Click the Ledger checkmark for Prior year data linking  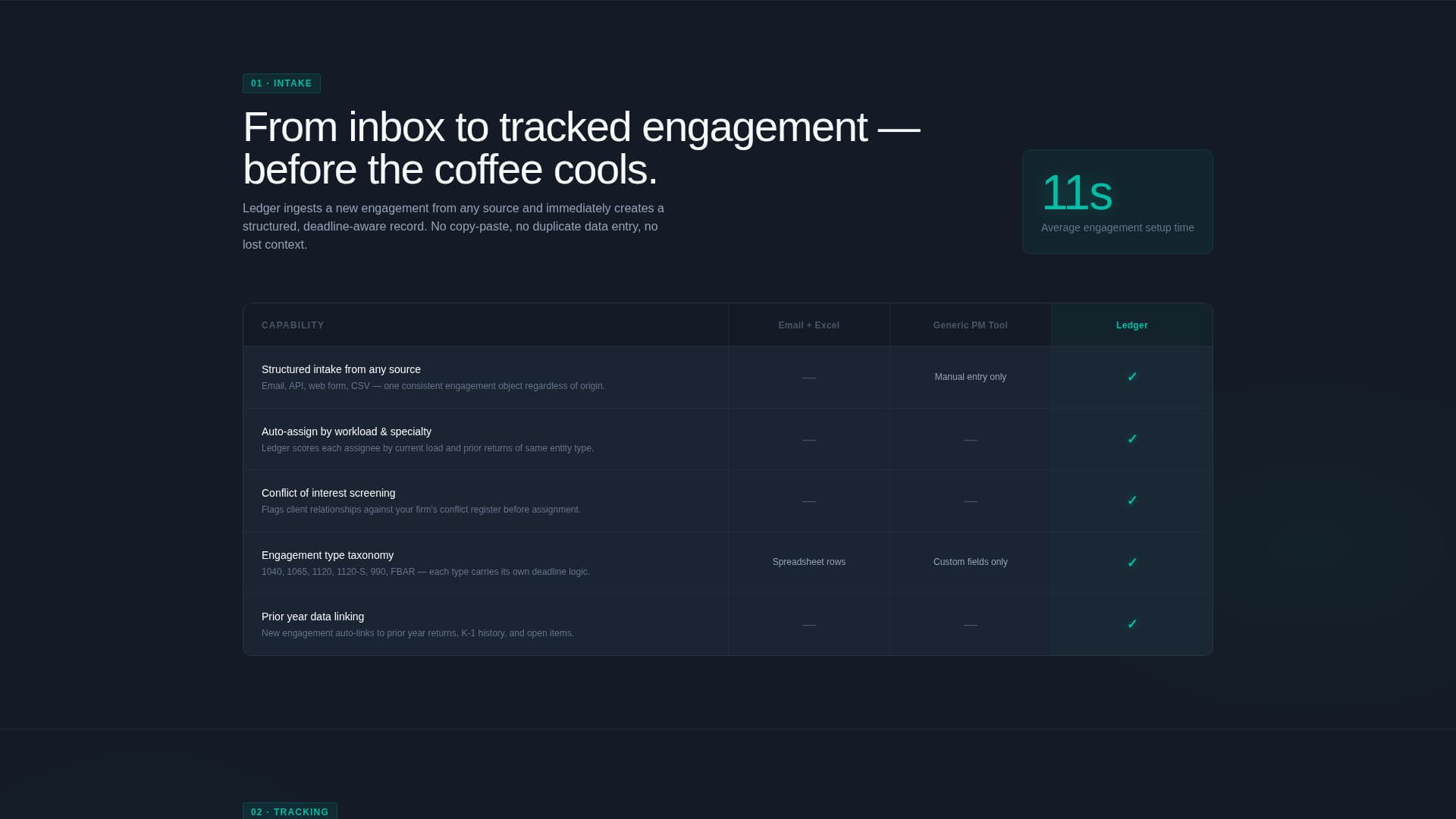1131,624
